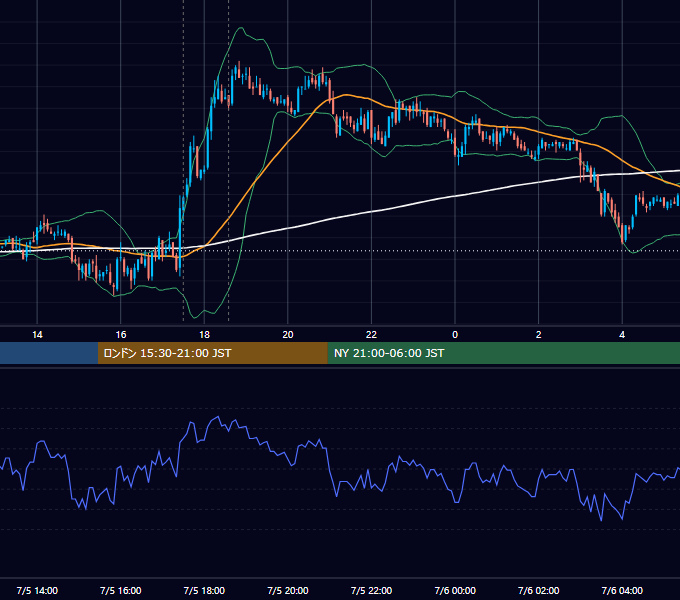
Task: Click the 7/5 16:00 indicator axis label
Action: pyautogui.click(x=121, y=590)
